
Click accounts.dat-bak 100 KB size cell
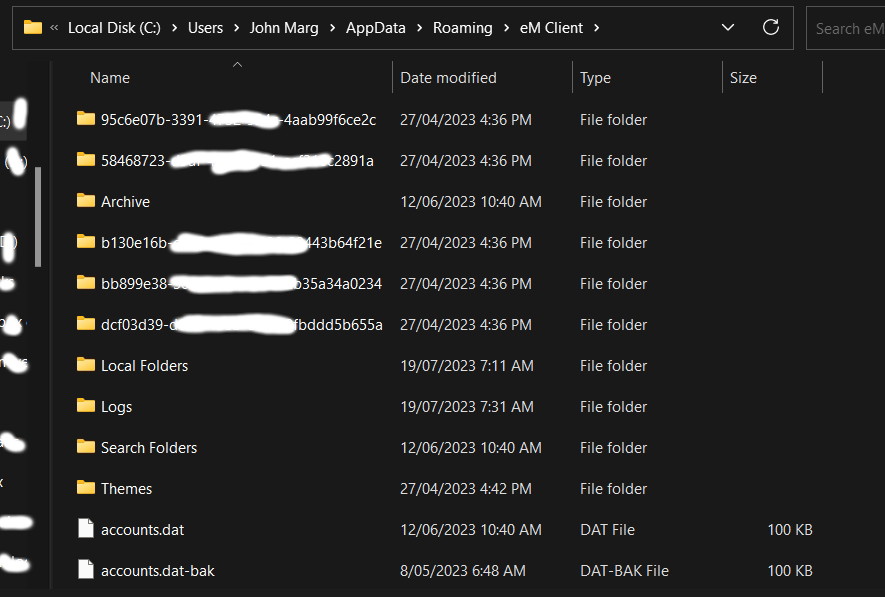tap(790, 571)
